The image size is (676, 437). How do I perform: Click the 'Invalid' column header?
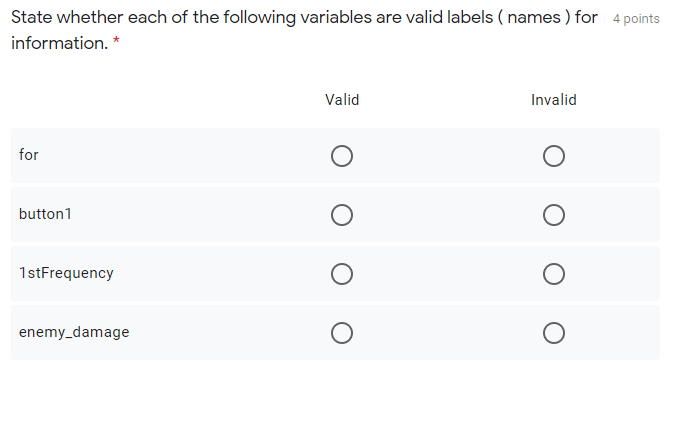pos(553,100)
